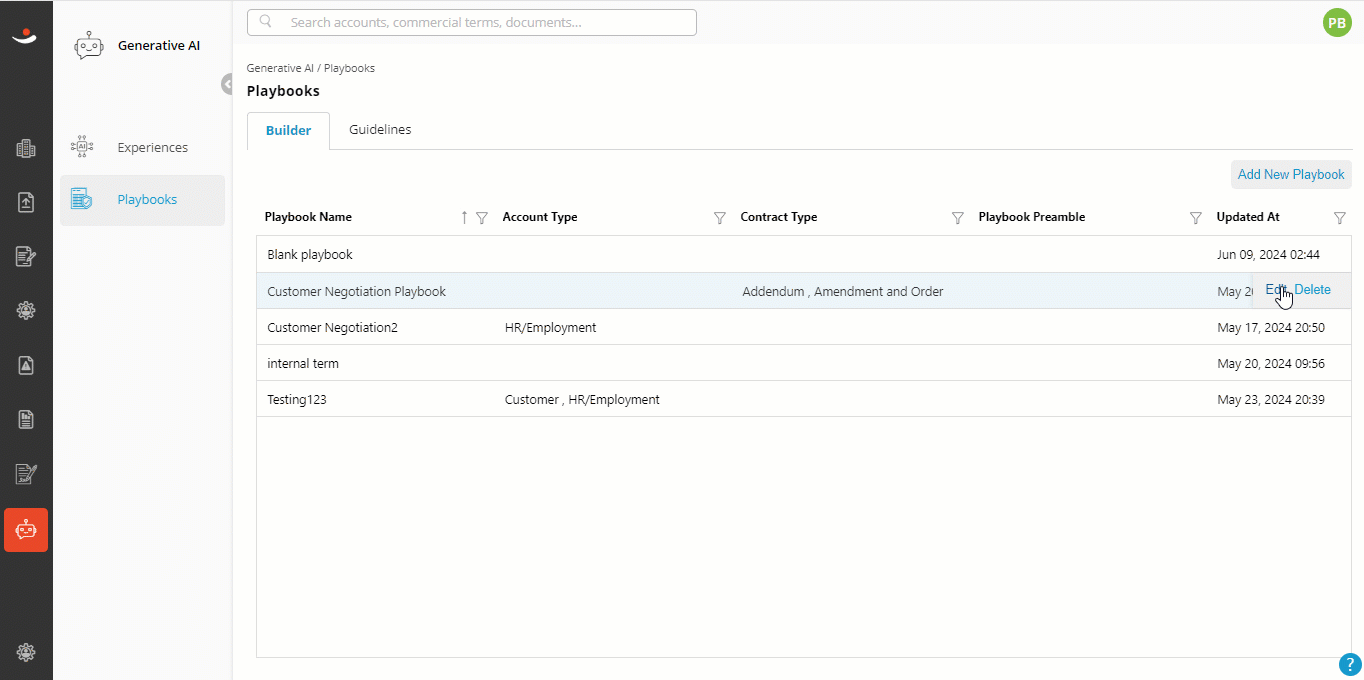Click the Playbook Name column header
This screenshot has width=1364, height=680.
pos(308,217)
